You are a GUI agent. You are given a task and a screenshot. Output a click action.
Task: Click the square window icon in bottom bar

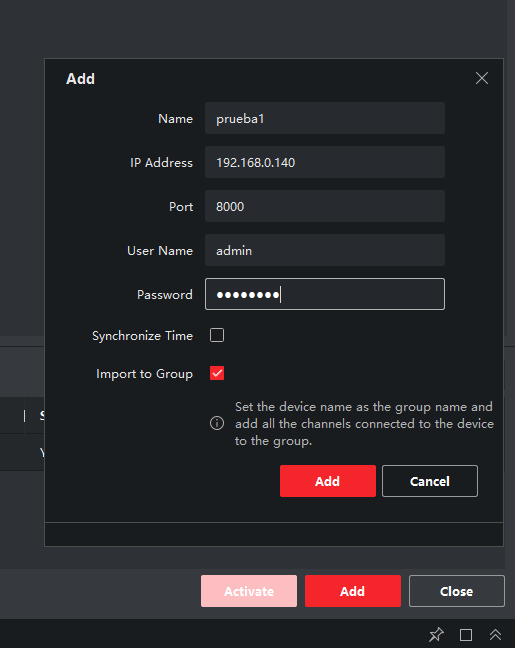tap(466, 634)
